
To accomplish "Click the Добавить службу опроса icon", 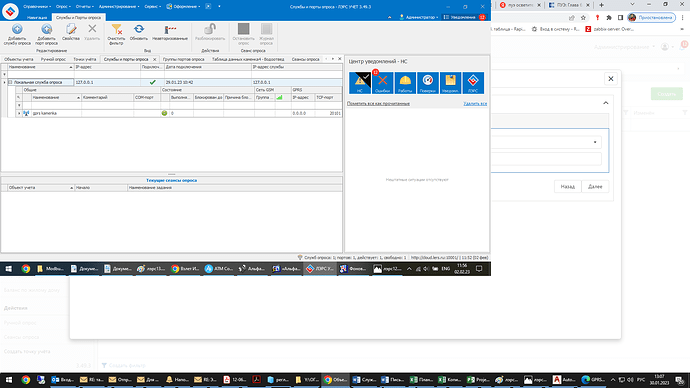I will (17, 34).
